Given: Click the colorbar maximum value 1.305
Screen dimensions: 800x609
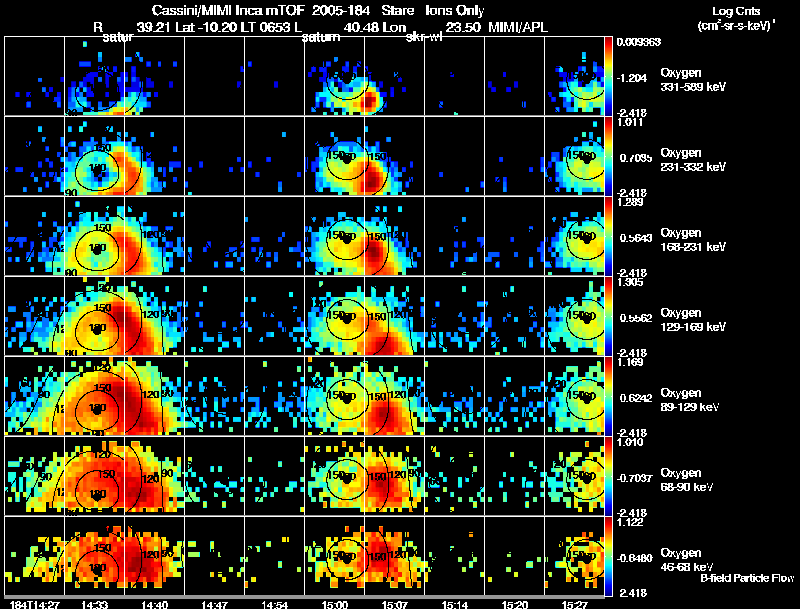Looking at the screenshot, I should click(x=630, y=283).
